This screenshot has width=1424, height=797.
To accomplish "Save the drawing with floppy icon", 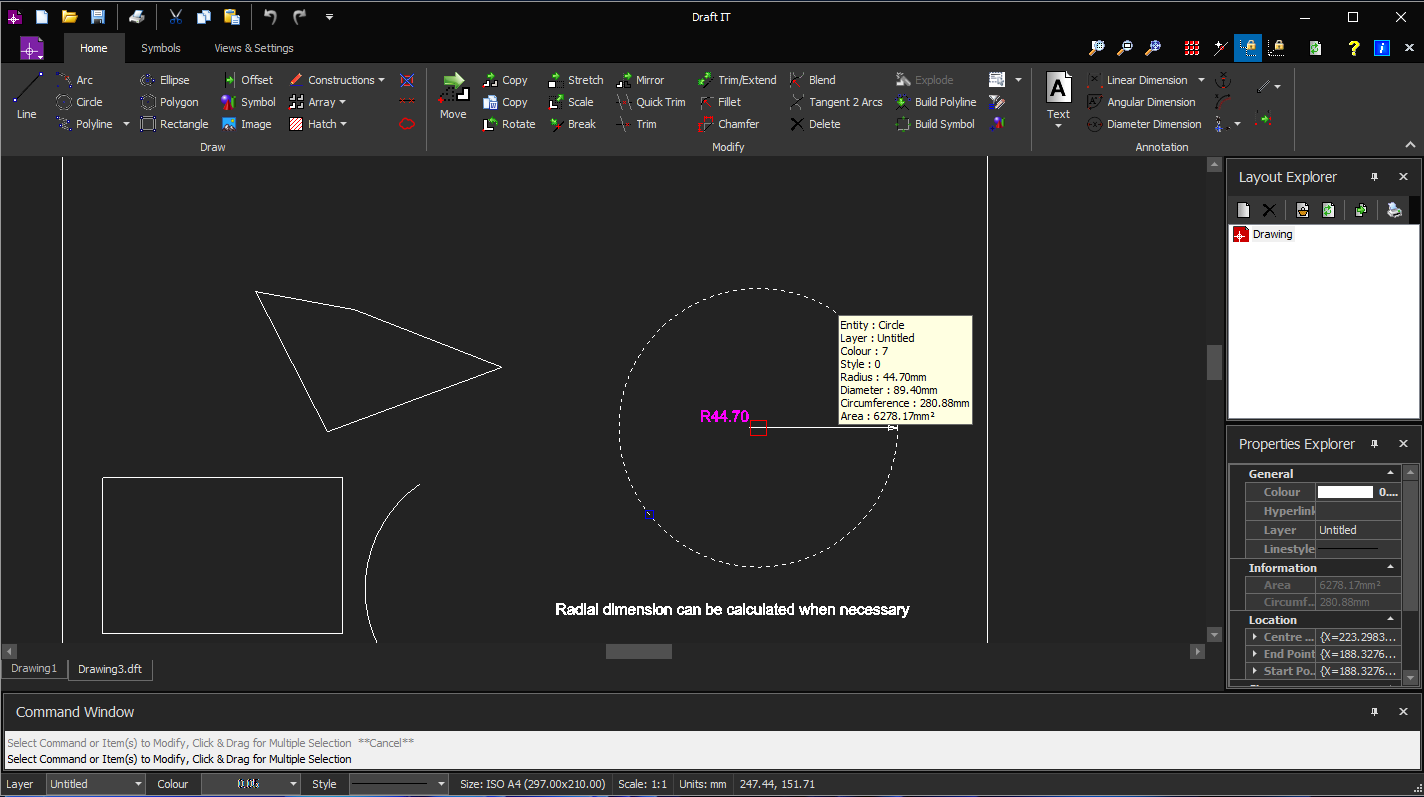I will tap(97, 17).
